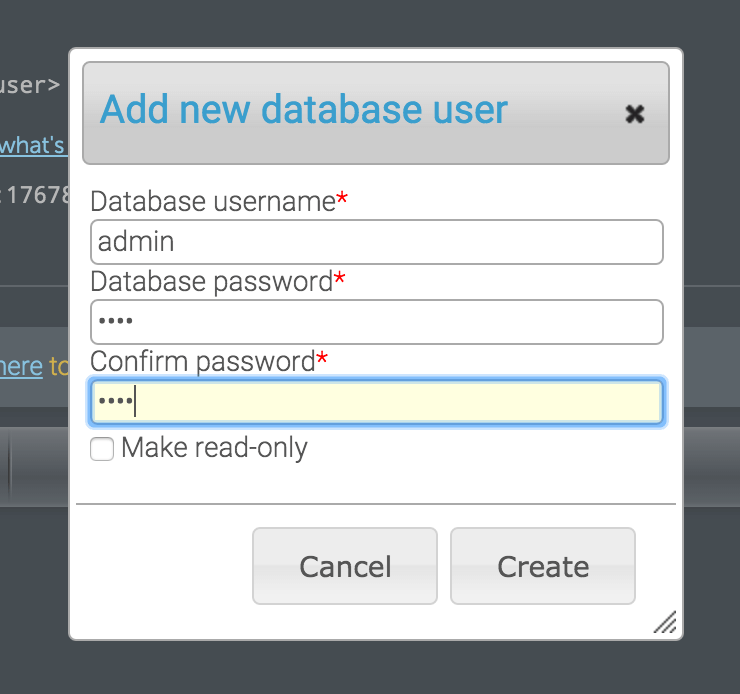740x694 pixels.
Task: Click the Database password label
Action: pyautogui.click(x=211, y=282)
